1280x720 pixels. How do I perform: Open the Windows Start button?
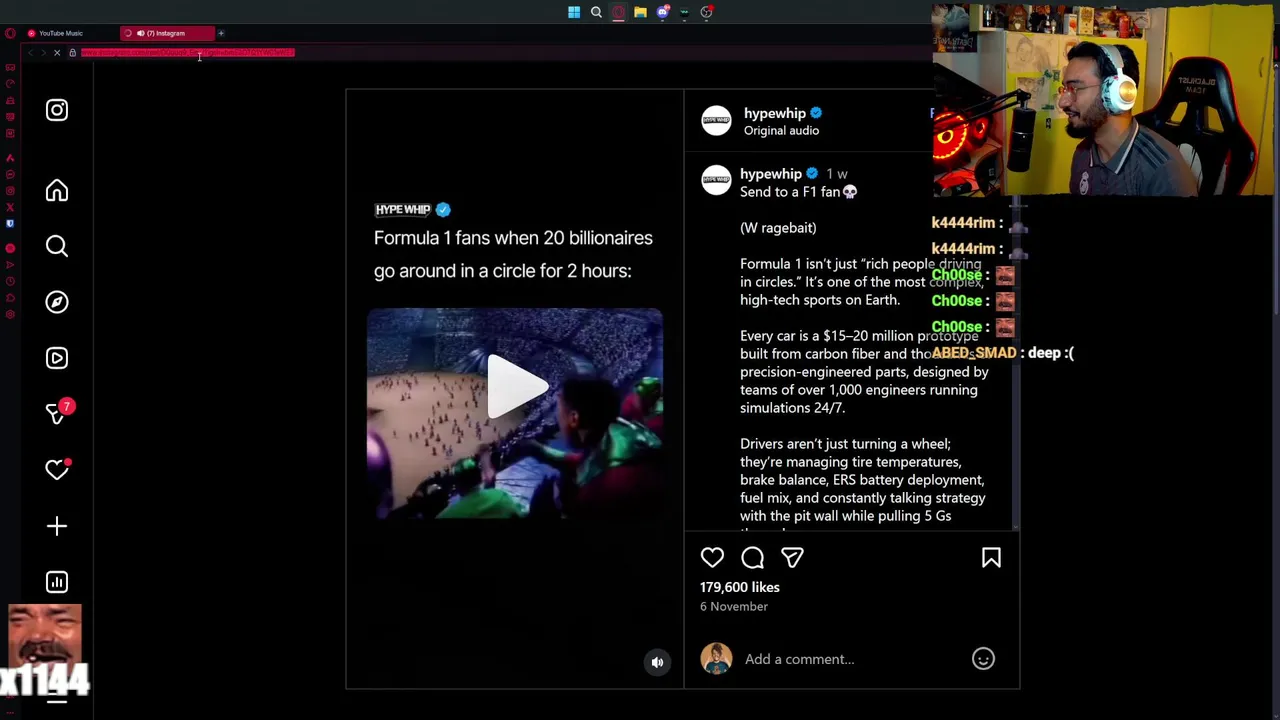click(574, 12)
